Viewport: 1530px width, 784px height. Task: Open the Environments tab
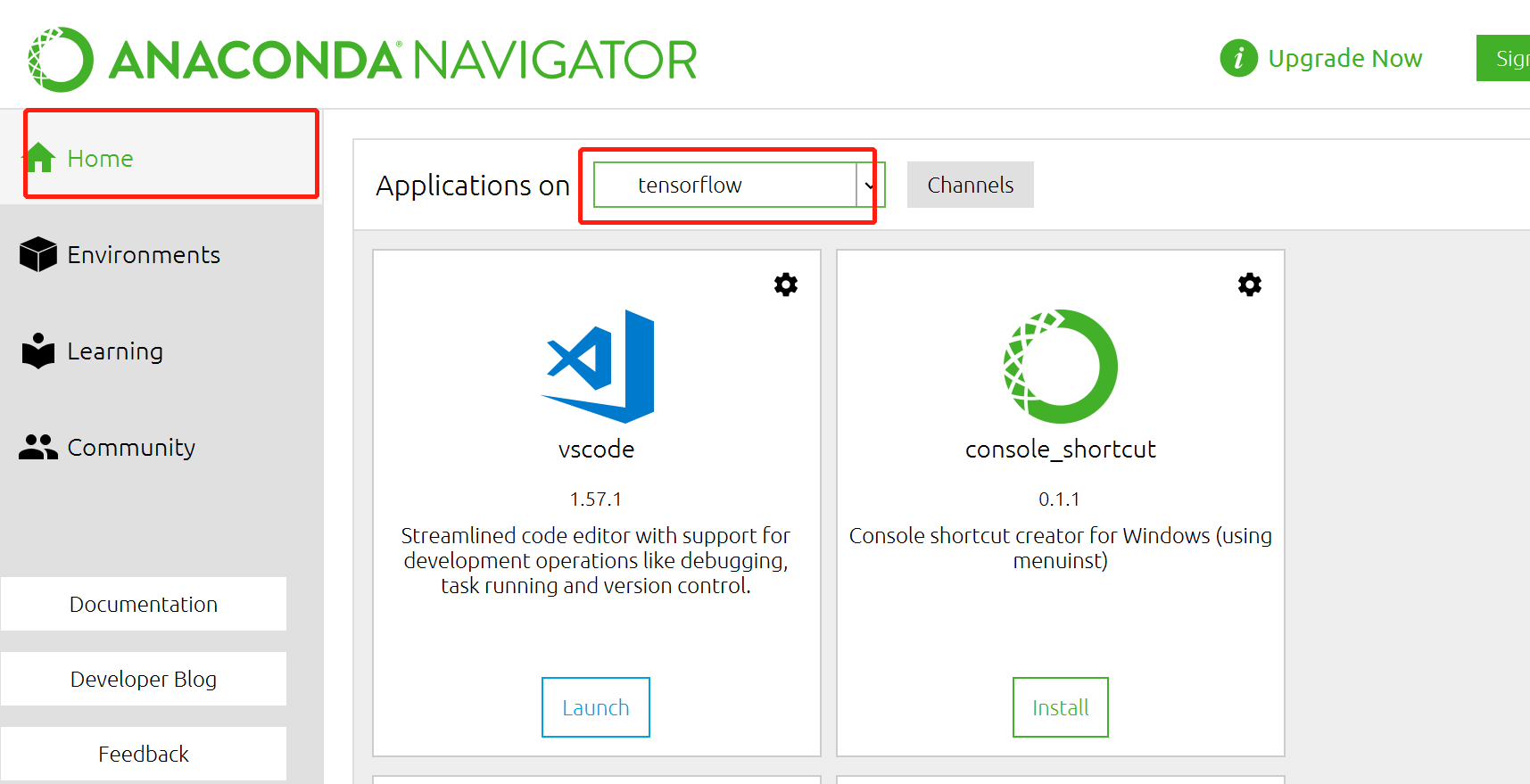(161, 255)
